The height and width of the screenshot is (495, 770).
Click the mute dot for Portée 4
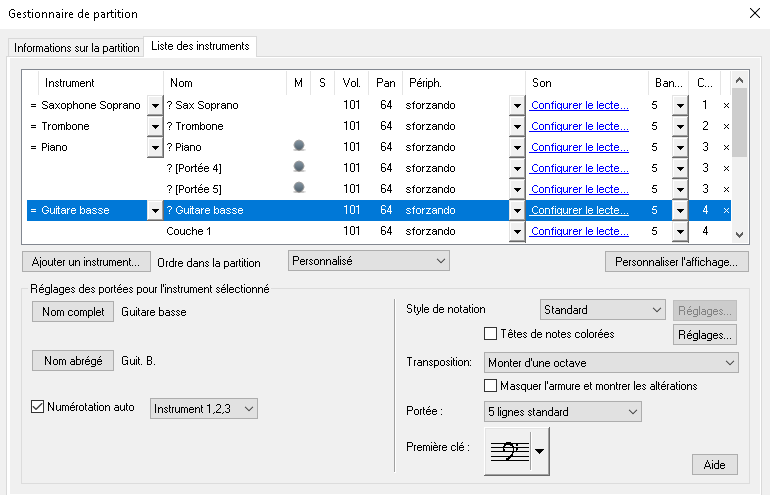tap(298, 167)
